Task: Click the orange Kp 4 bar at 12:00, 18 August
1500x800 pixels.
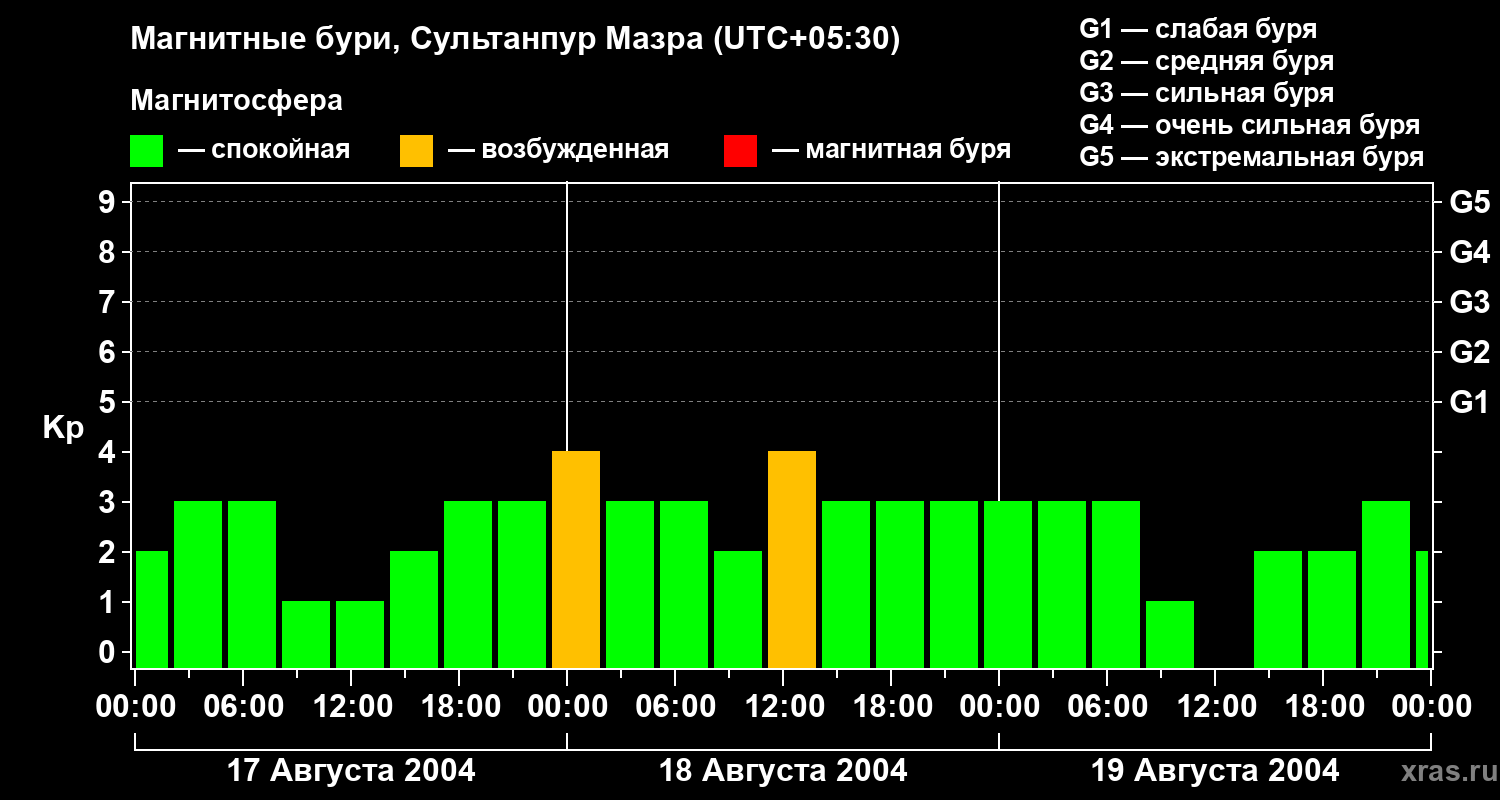Action: click(x=792, y=560)
